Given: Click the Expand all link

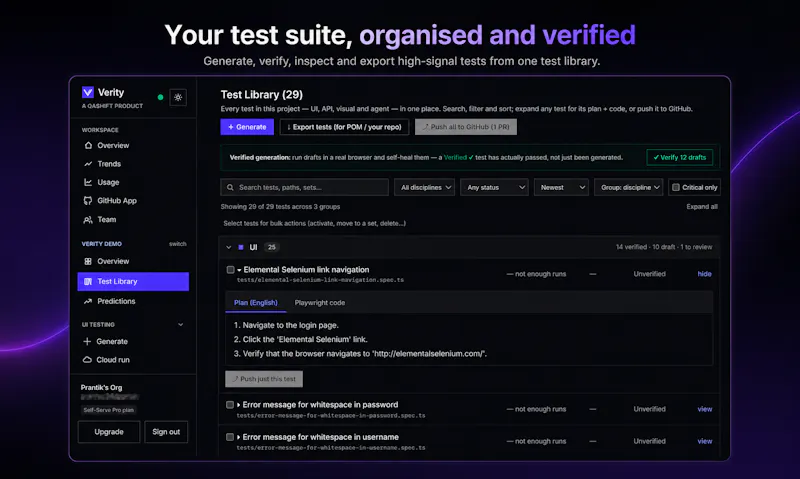Looking at the screenshot, I should pyautogui.click(x=702, y=207).
